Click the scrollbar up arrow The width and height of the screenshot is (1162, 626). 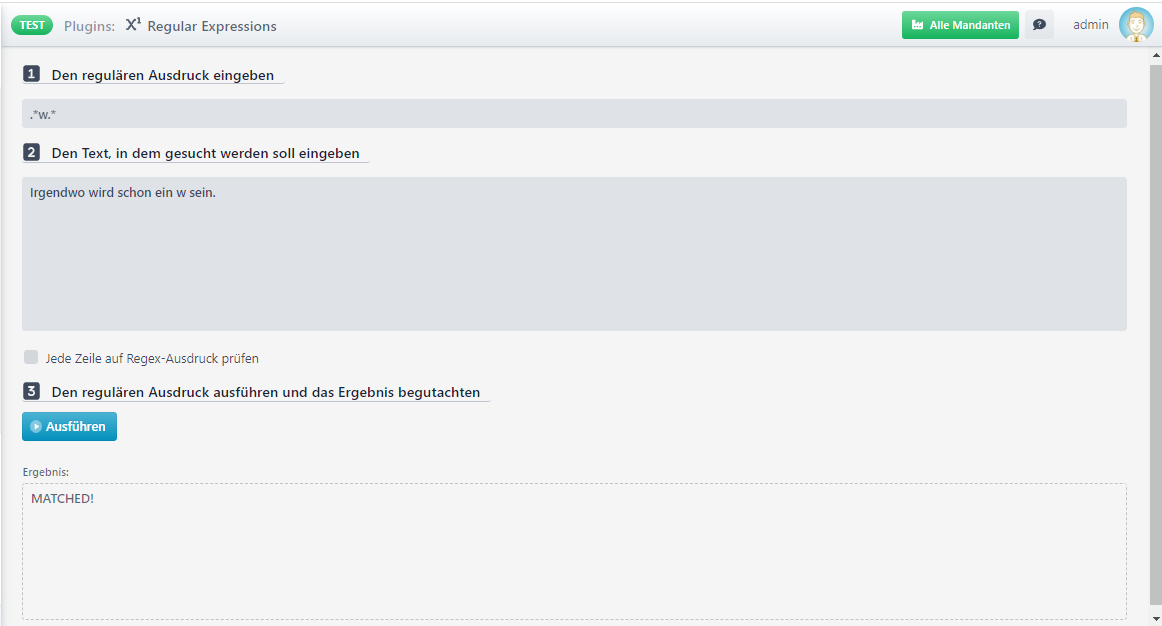1156,56
